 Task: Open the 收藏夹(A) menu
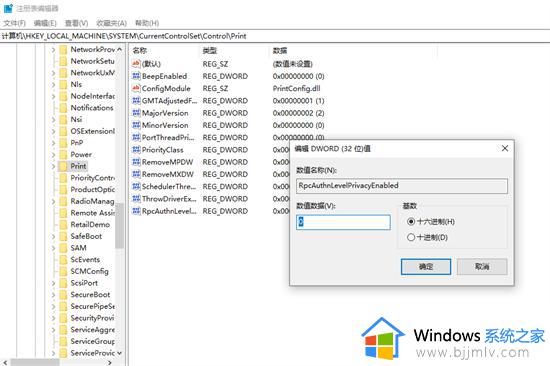tap(111, 23)
